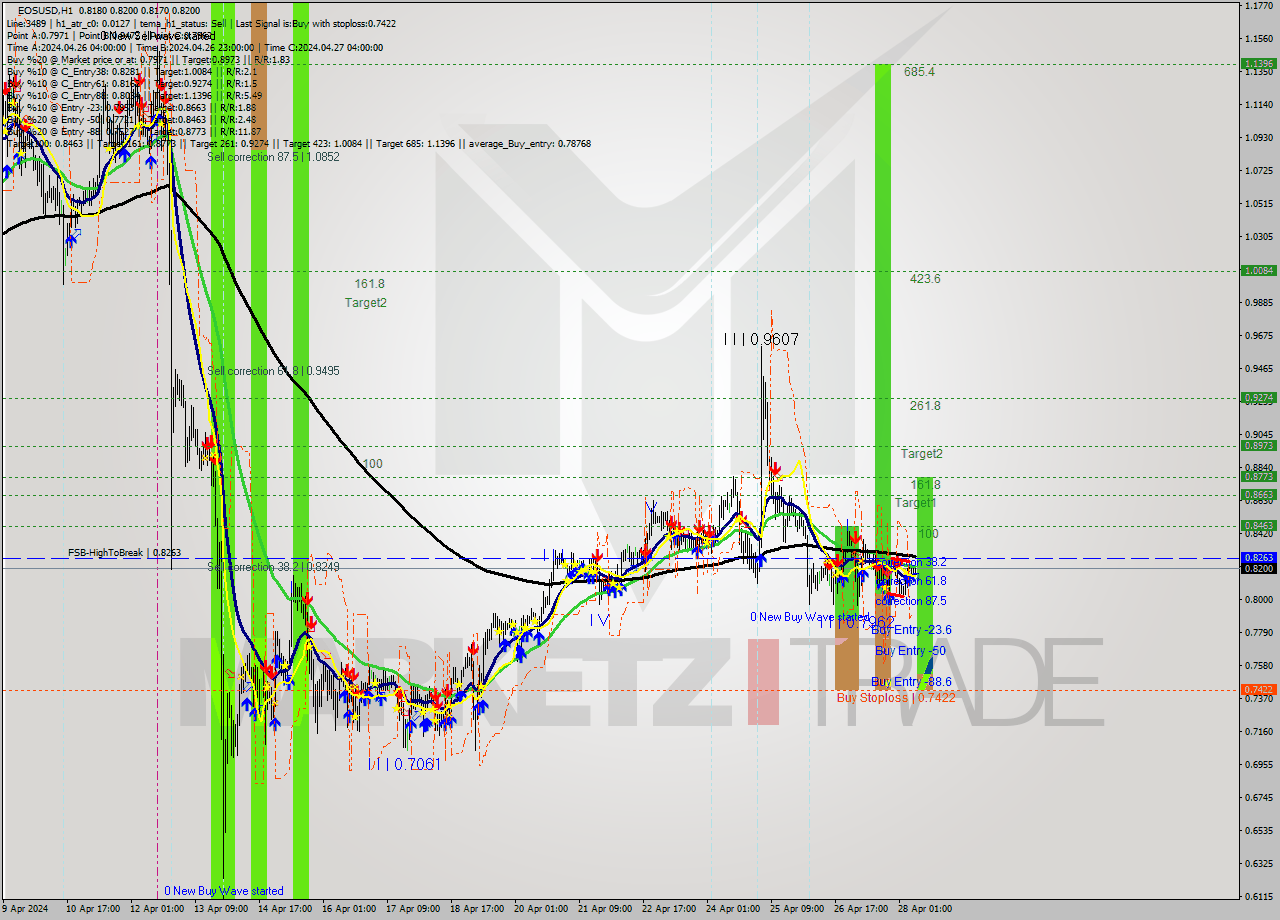Screen dimensions: 1280x920
Task: Click the 'Target1' label on chart
Action: [915, 503]
